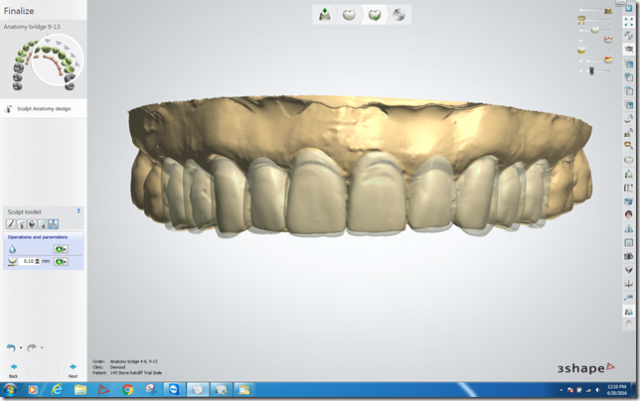Click the third cube view icon
This screenshot has width=640, height=401.
coord(629,91)
